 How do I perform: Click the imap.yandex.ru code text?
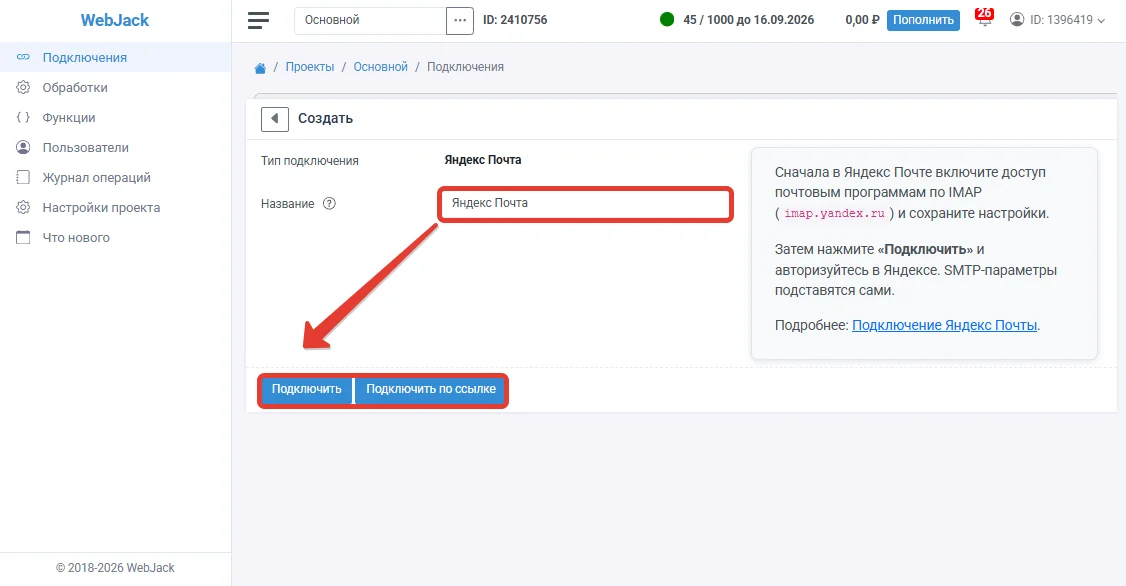tap(834, 213)
